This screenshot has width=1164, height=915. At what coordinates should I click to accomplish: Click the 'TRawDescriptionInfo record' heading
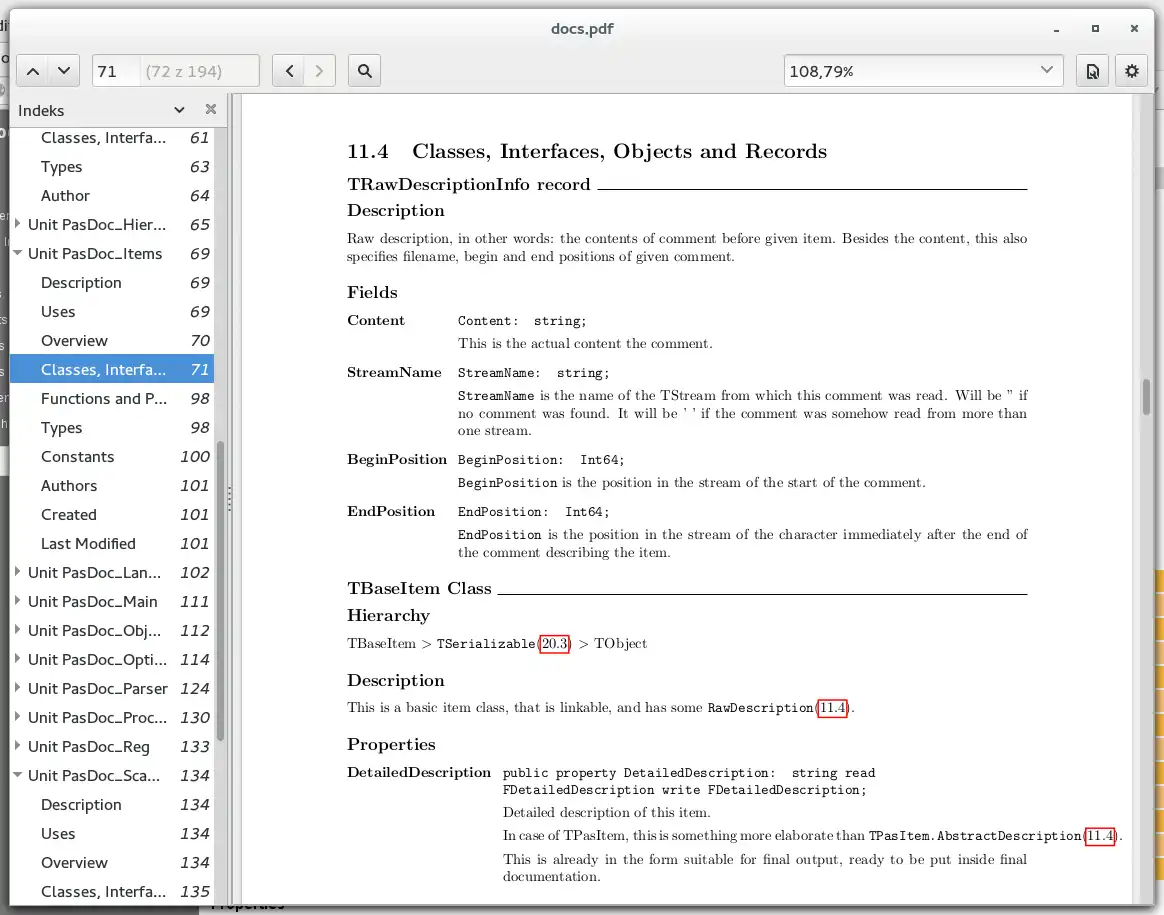[x=468, y=185]
